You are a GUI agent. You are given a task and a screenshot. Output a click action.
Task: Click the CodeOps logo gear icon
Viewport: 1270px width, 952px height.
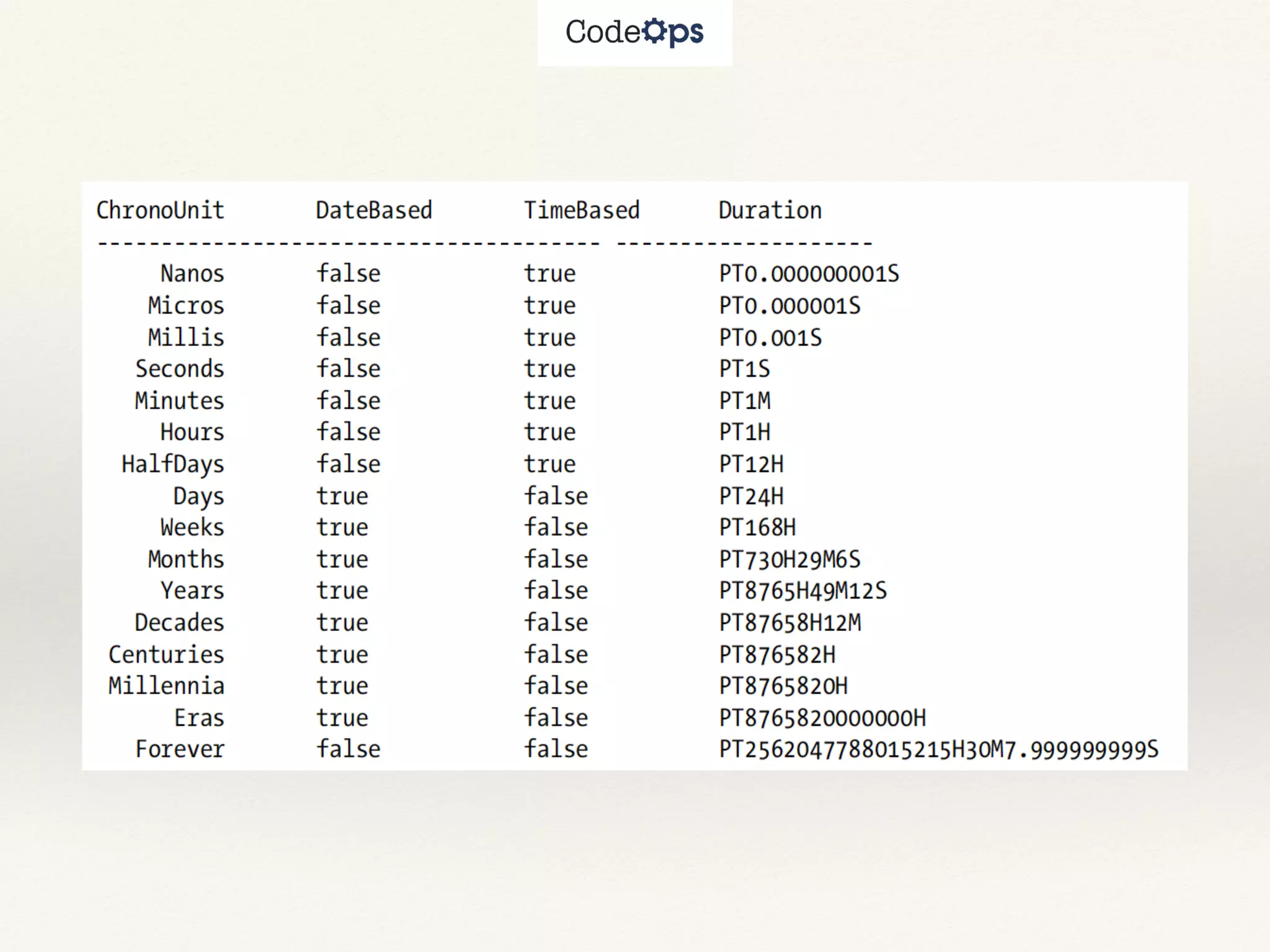pyautogui.click(x=653, y=30)
